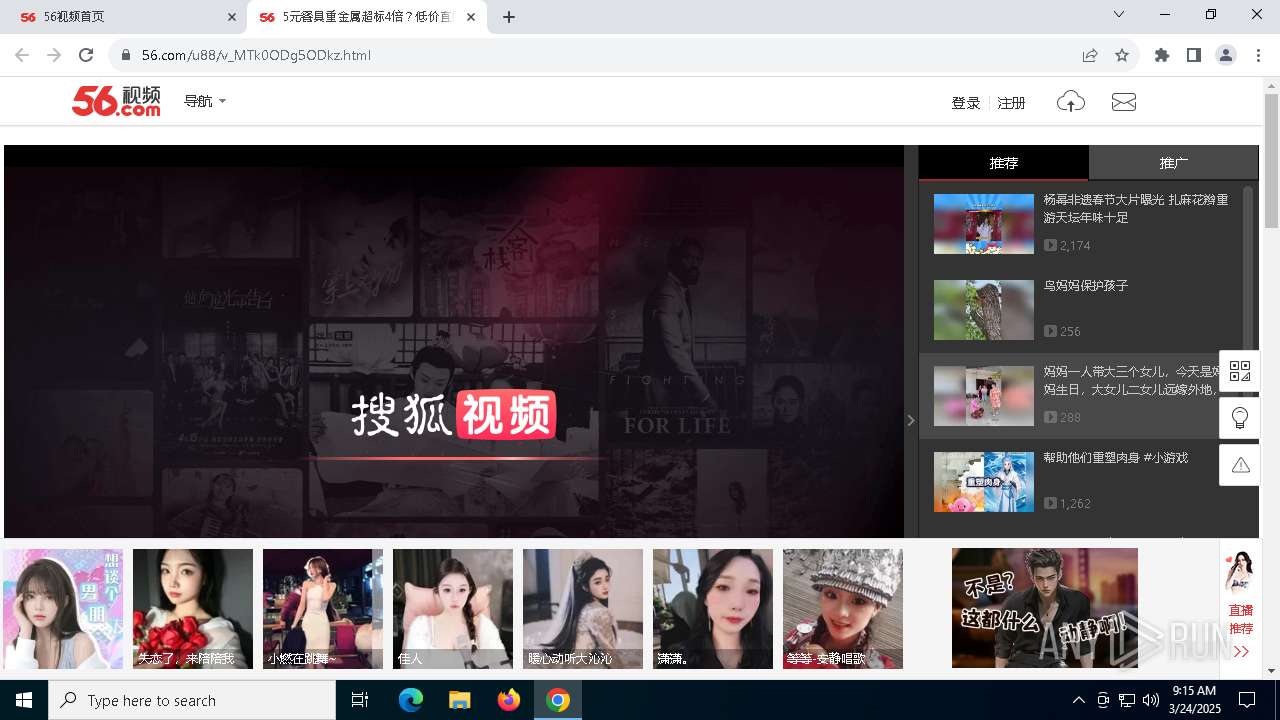Click title 帮助他们重塑肉身 #小游戏
Image resolution: width=1280 pixels, height=720 pixels.
[1116, 457]
